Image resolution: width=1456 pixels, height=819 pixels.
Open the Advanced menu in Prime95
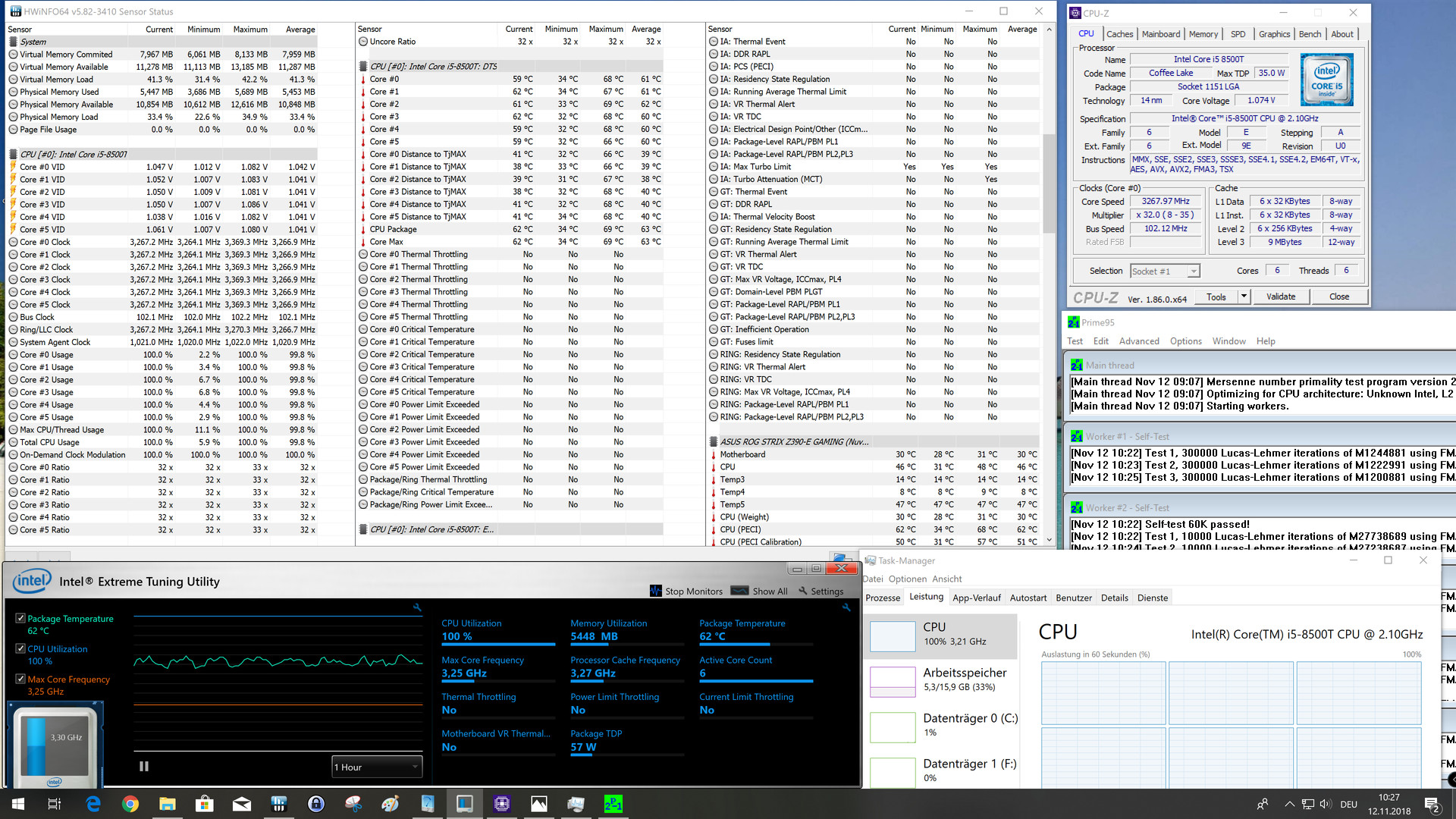[1138, 341]
